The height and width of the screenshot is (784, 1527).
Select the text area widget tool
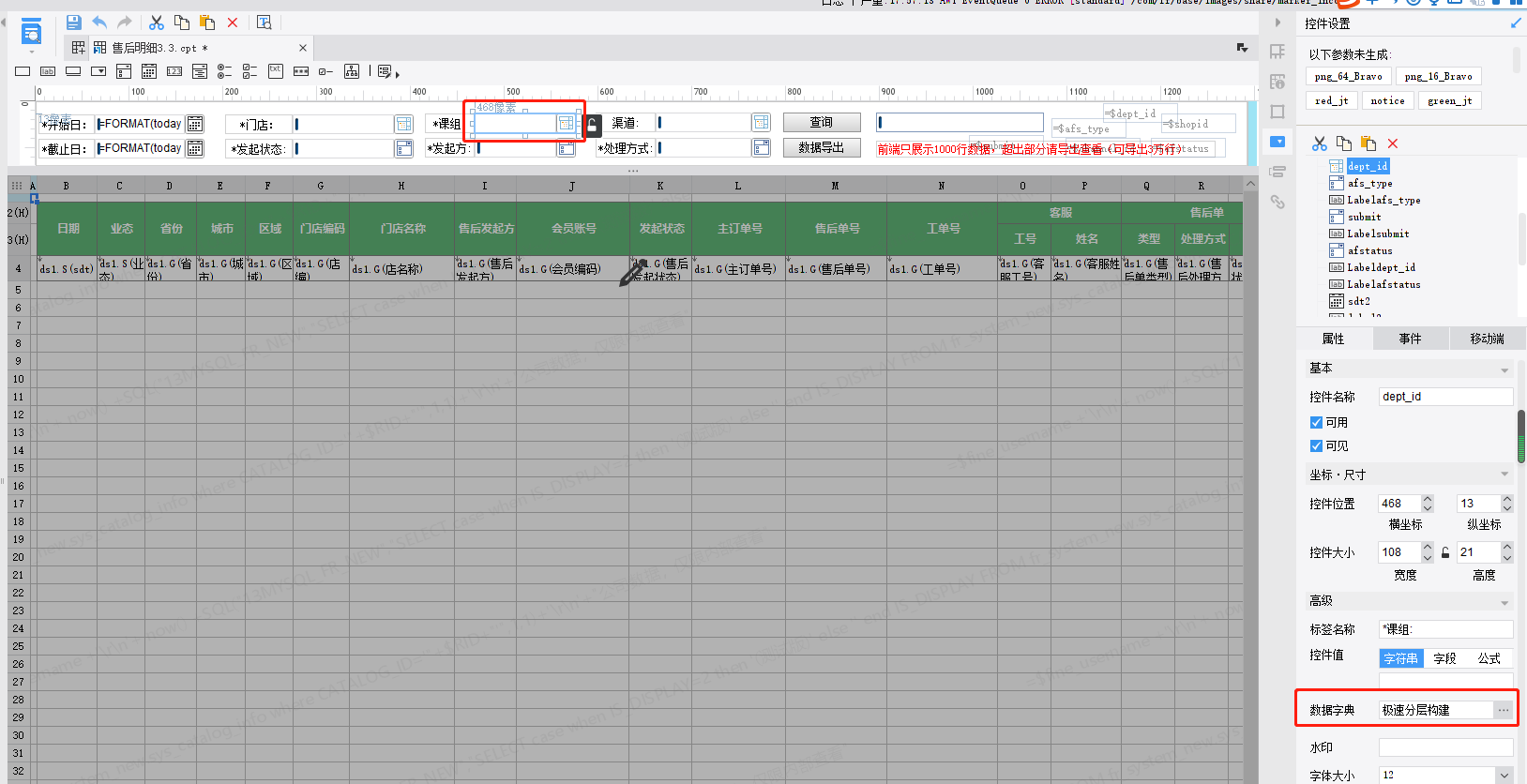(x=276, y=71)
